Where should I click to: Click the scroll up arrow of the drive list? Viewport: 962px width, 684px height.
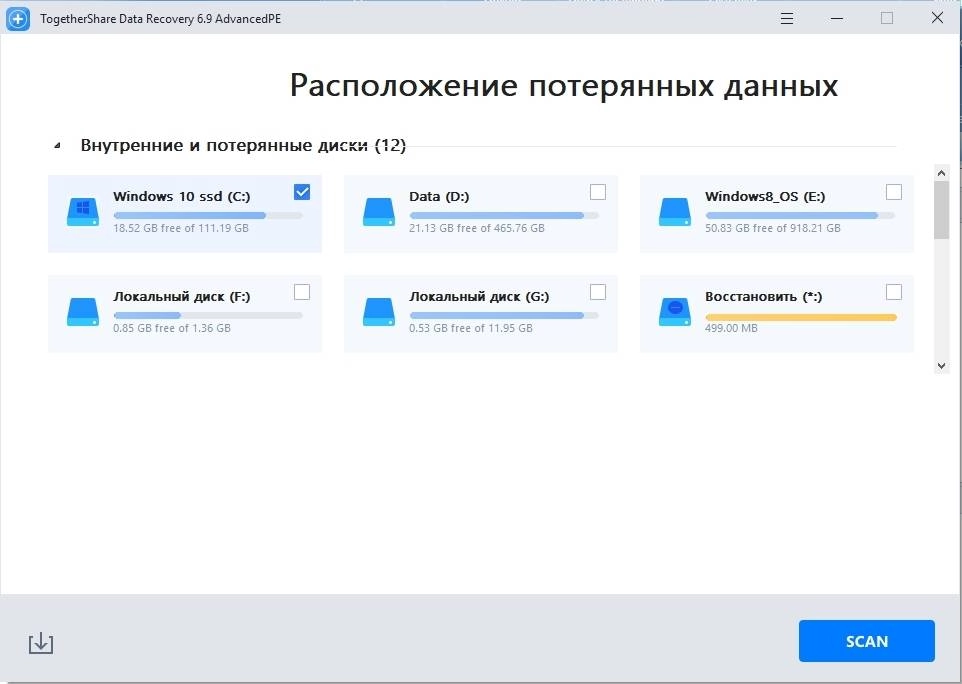coord(941,173)
